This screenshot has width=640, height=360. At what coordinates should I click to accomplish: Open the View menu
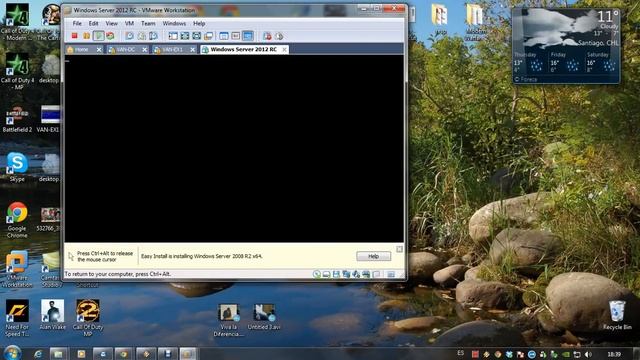(x=111, y=23)
